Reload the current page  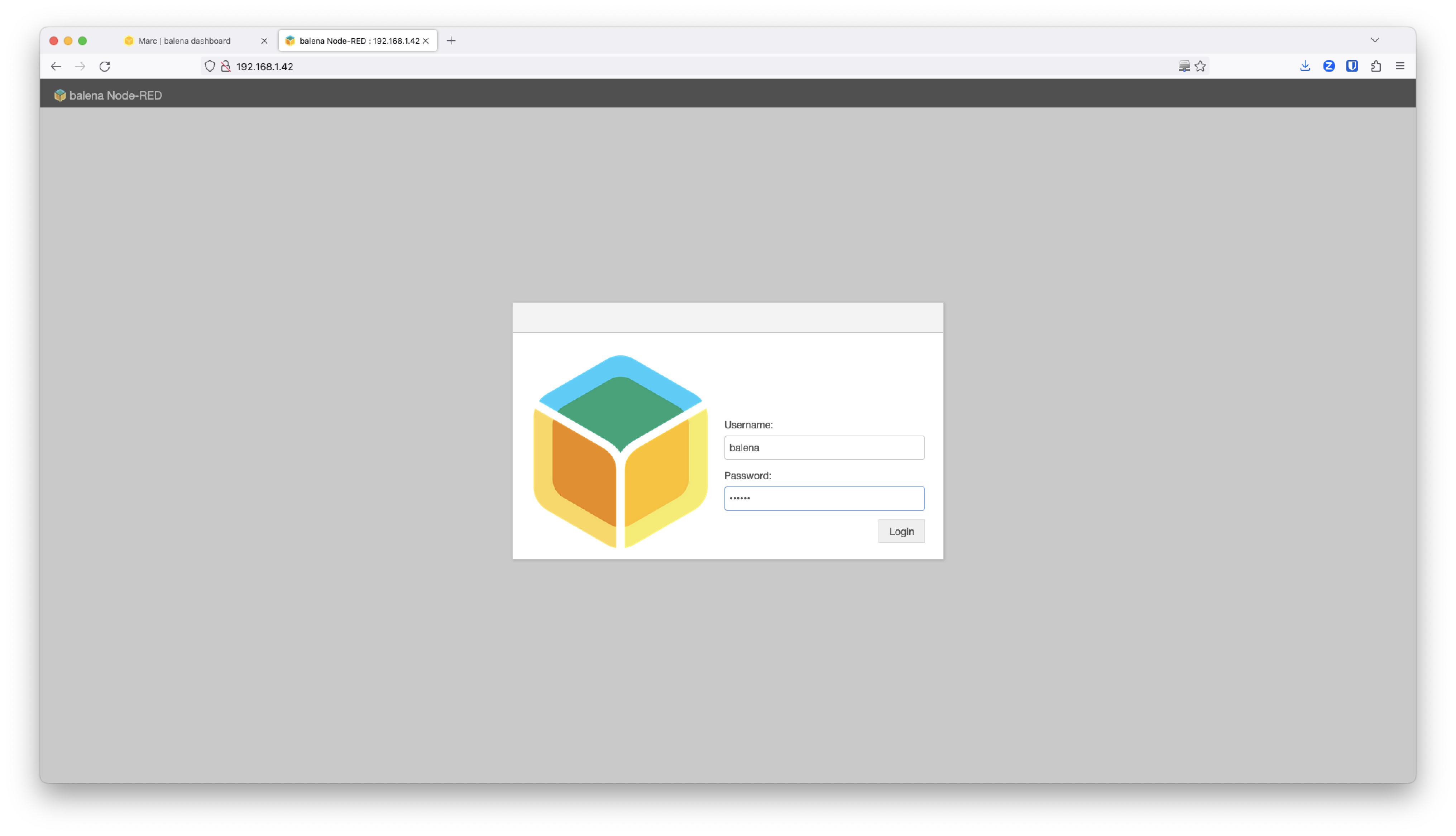(105, 66)
